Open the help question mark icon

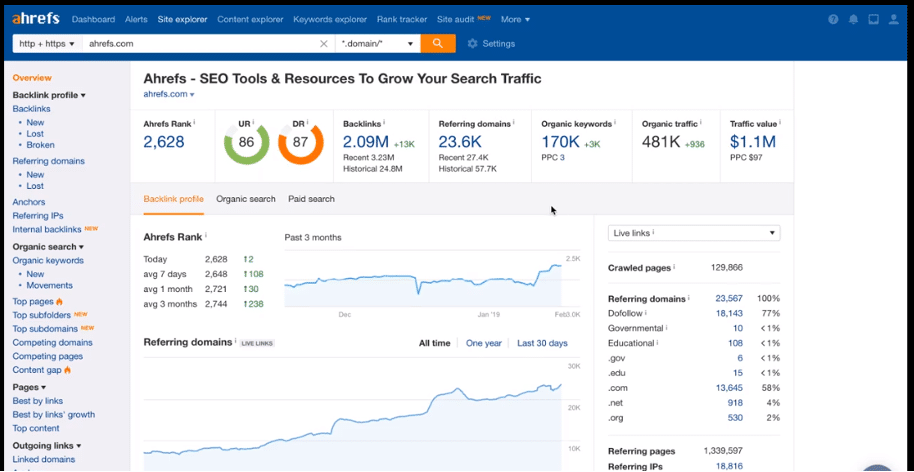pos(834,19)
